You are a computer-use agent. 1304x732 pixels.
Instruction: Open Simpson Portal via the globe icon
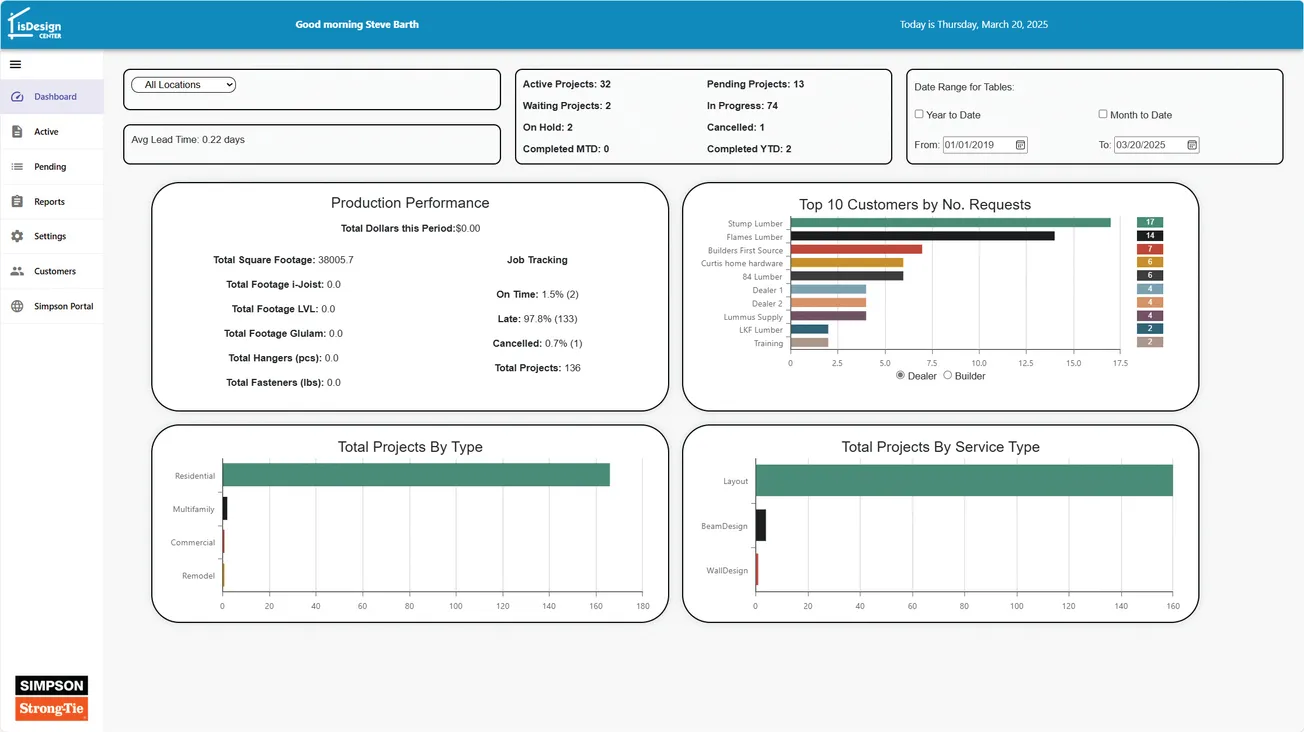click(x=17, y=306)
